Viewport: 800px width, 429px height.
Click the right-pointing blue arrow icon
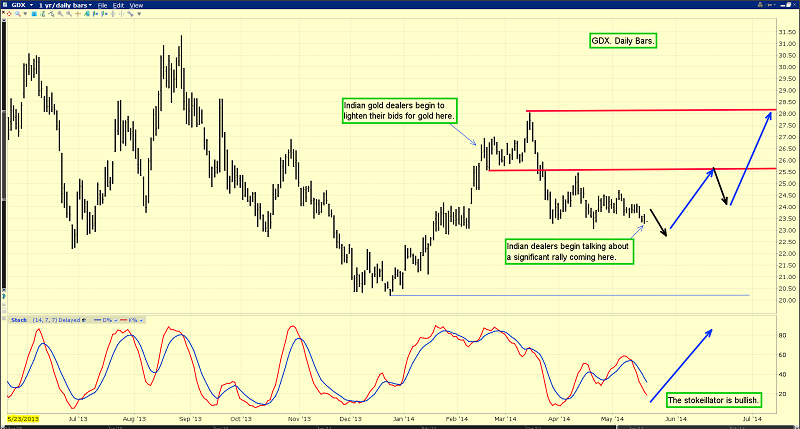coord(104,14)
